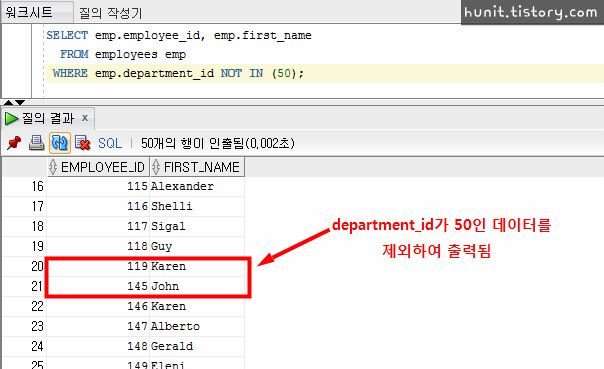Click the delete row icon with red X
The height and width of the screenshot is (369, 604).
click(82, 143)
